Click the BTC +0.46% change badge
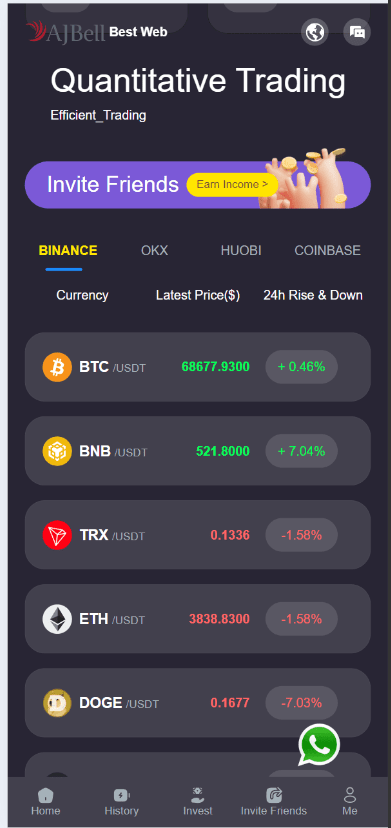Screen dimensions: 391x828 point(301,366)
